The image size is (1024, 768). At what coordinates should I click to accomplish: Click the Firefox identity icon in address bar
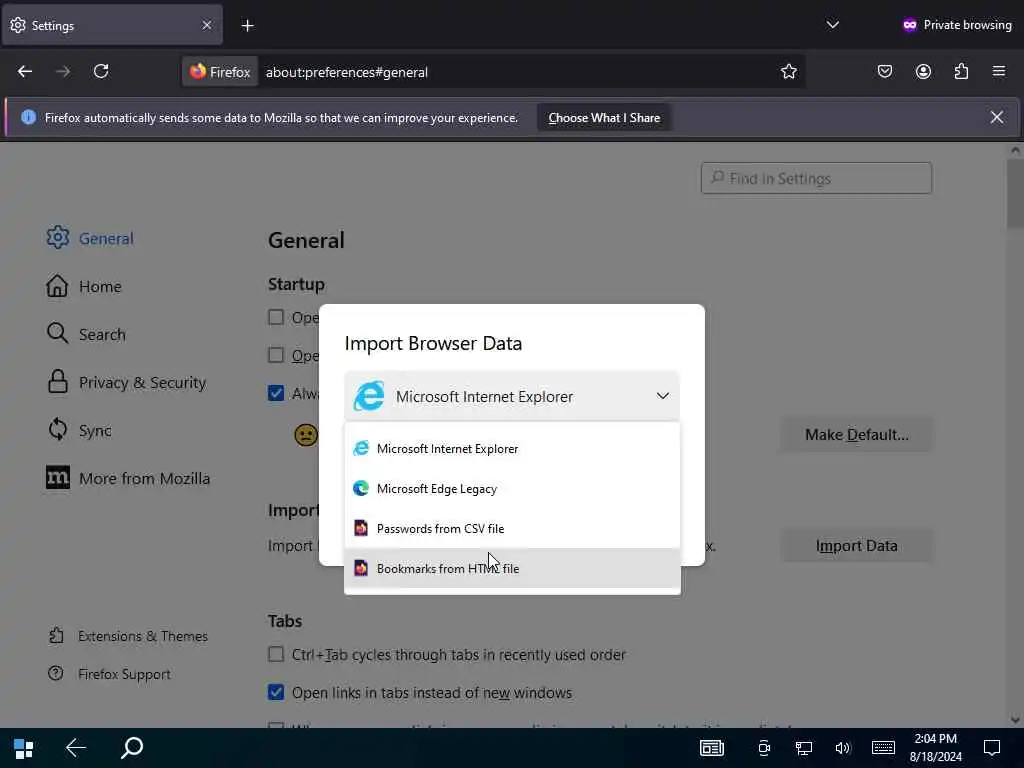[x=220, y=72]
